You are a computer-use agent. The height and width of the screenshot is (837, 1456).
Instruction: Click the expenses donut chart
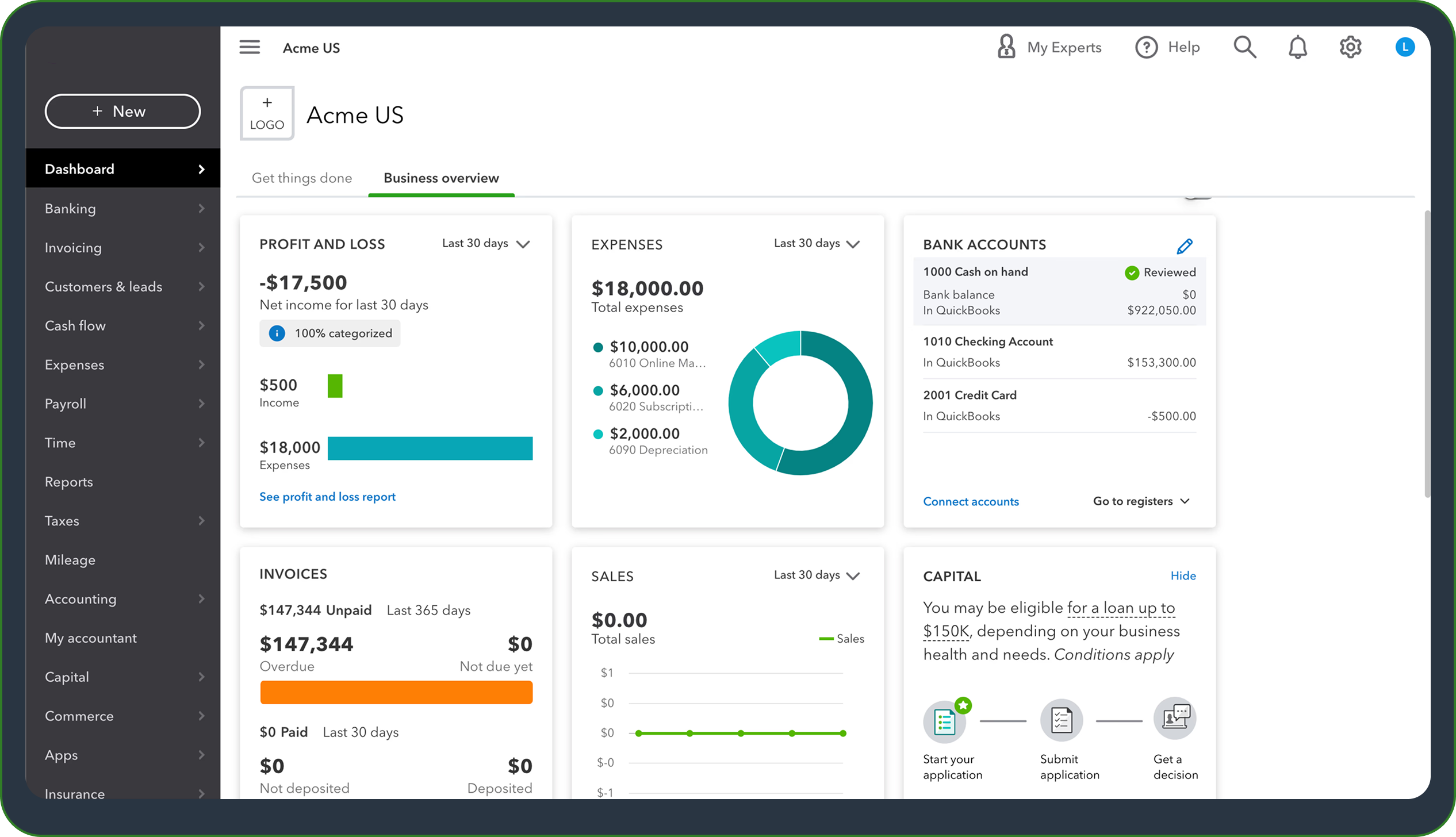click(x=800, y=403)
